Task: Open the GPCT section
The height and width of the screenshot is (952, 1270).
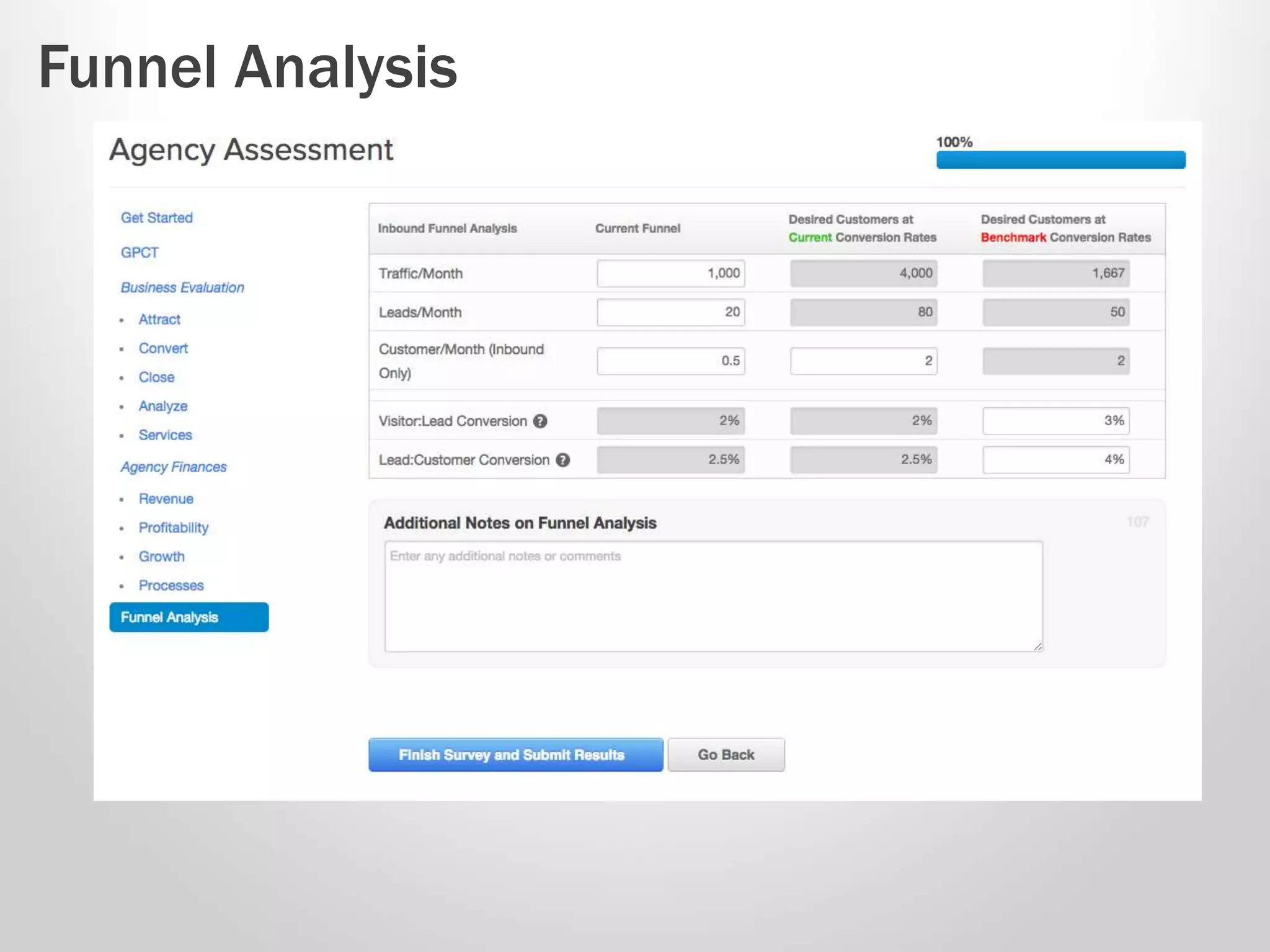Action: pos(140,253)
